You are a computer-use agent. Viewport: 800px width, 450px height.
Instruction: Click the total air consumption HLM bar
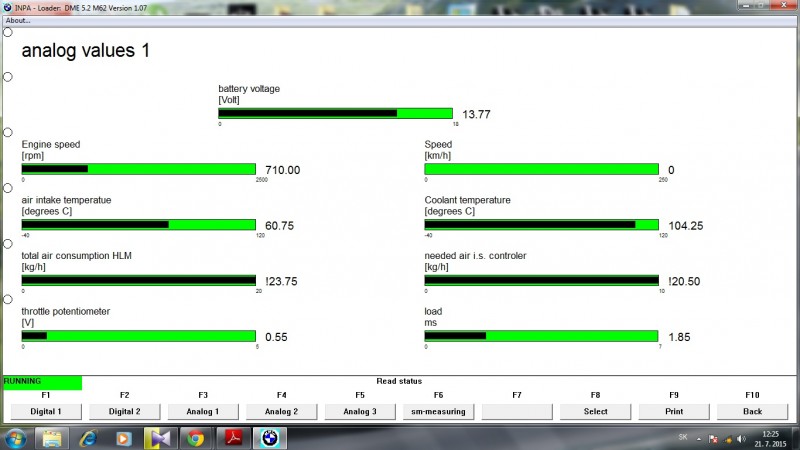(138, 280)
